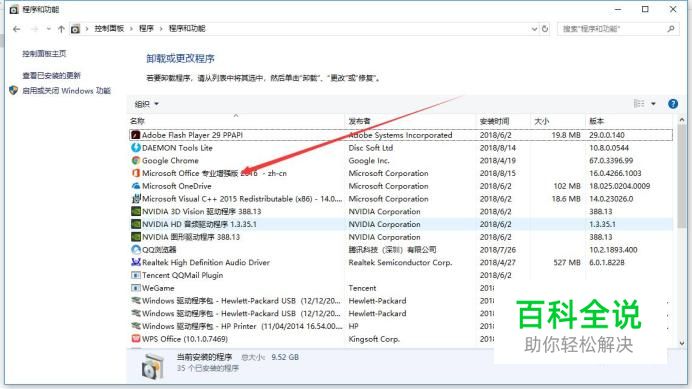Click Tencent QQMail Plugin icon
The width and height of the screenshot is (692, 389).
coord(136,275)
